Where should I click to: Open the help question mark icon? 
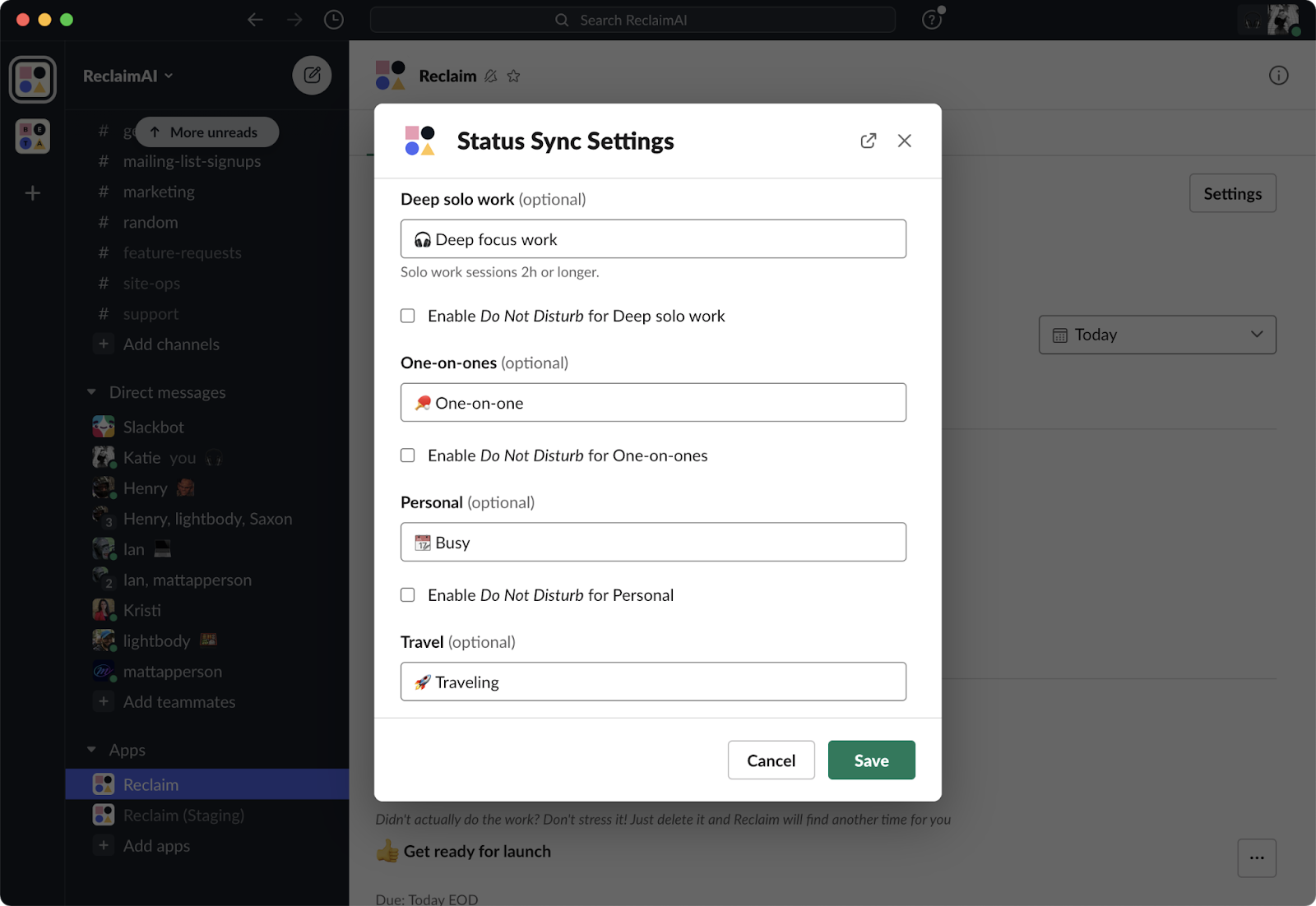tap(932, 20)
